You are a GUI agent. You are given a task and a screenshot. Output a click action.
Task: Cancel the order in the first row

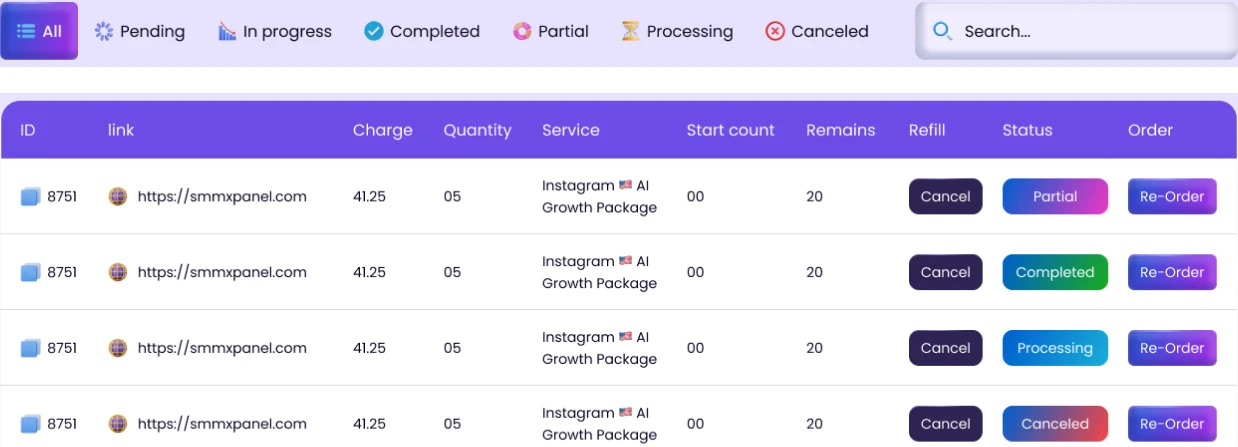[945, 197]
